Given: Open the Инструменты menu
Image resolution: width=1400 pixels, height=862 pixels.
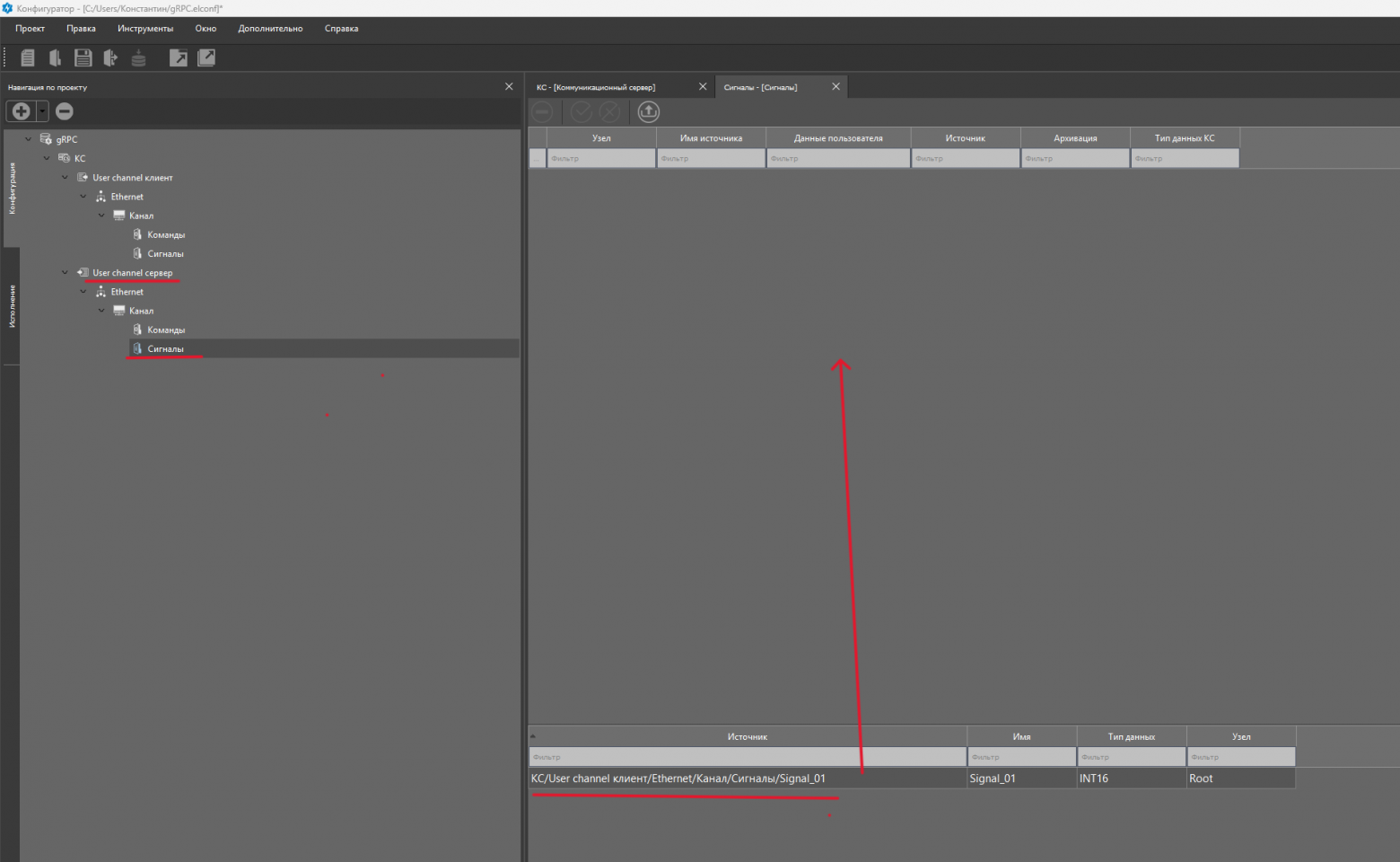Looking at the screenshot, I should pos(145,29).
